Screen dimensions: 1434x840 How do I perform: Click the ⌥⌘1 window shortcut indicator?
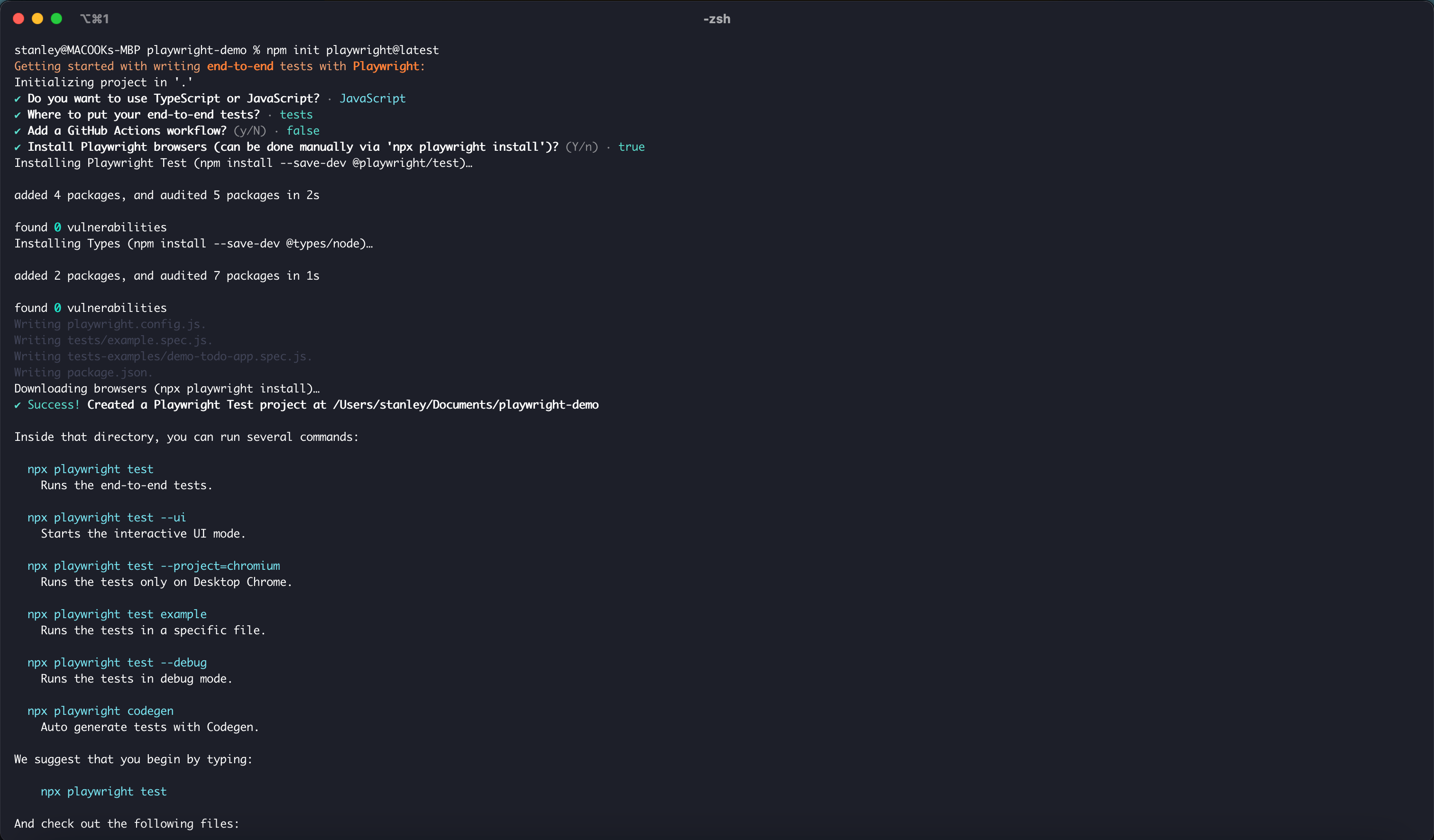(94, 19)
